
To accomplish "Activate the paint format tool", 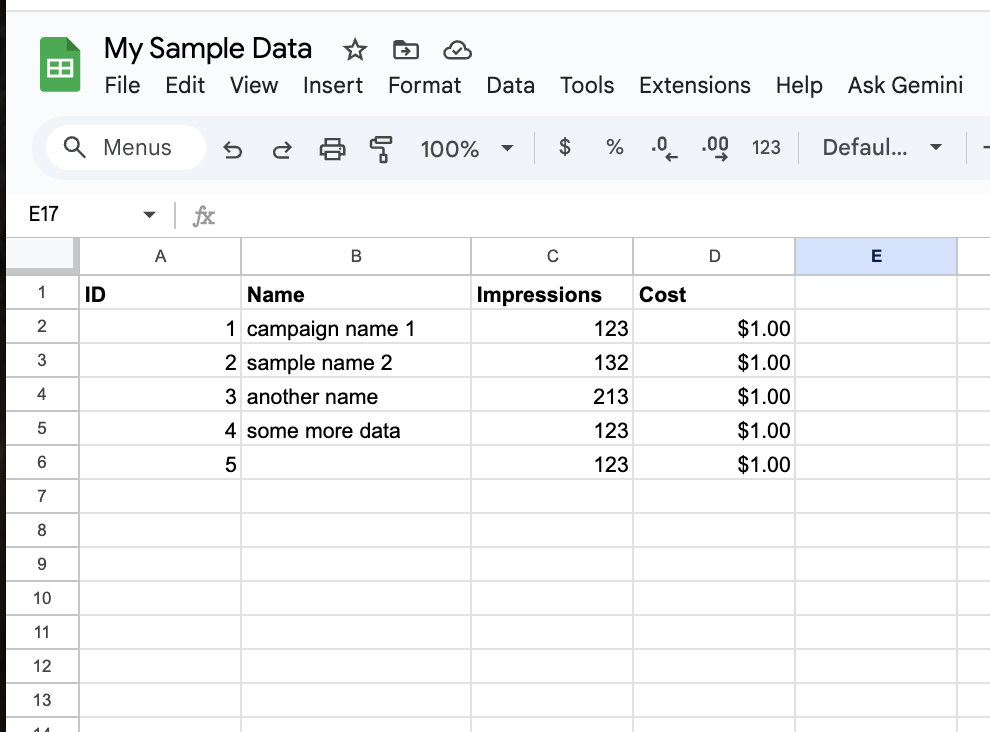I will 381,149.
